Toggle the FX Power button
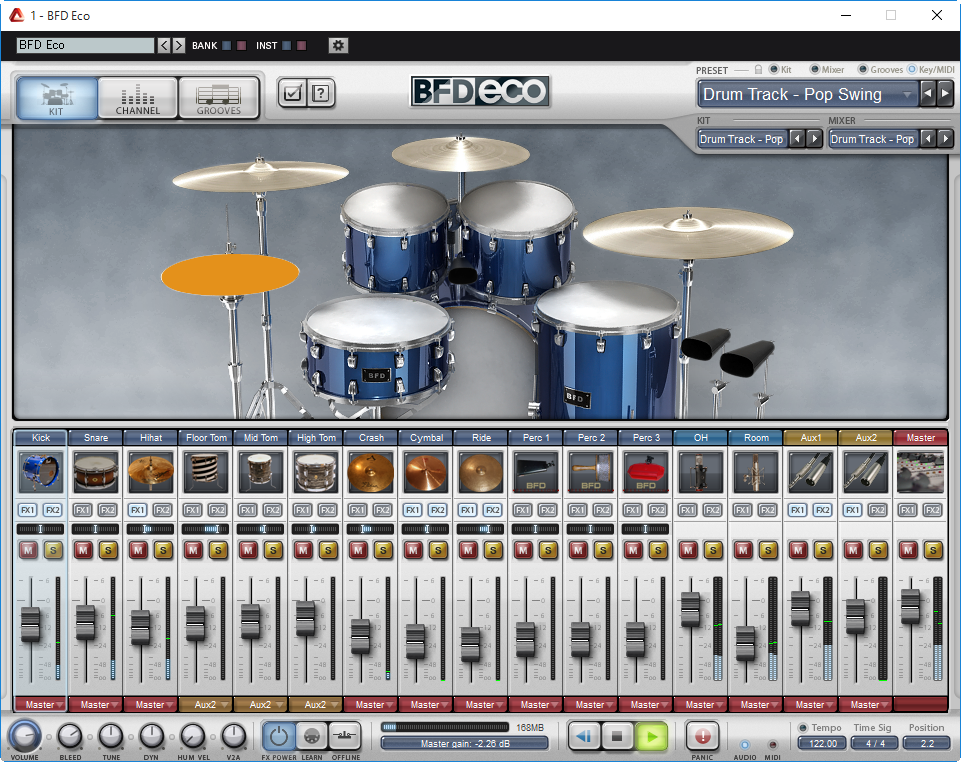Screen dimensions: 961x762 click(279, 735)
